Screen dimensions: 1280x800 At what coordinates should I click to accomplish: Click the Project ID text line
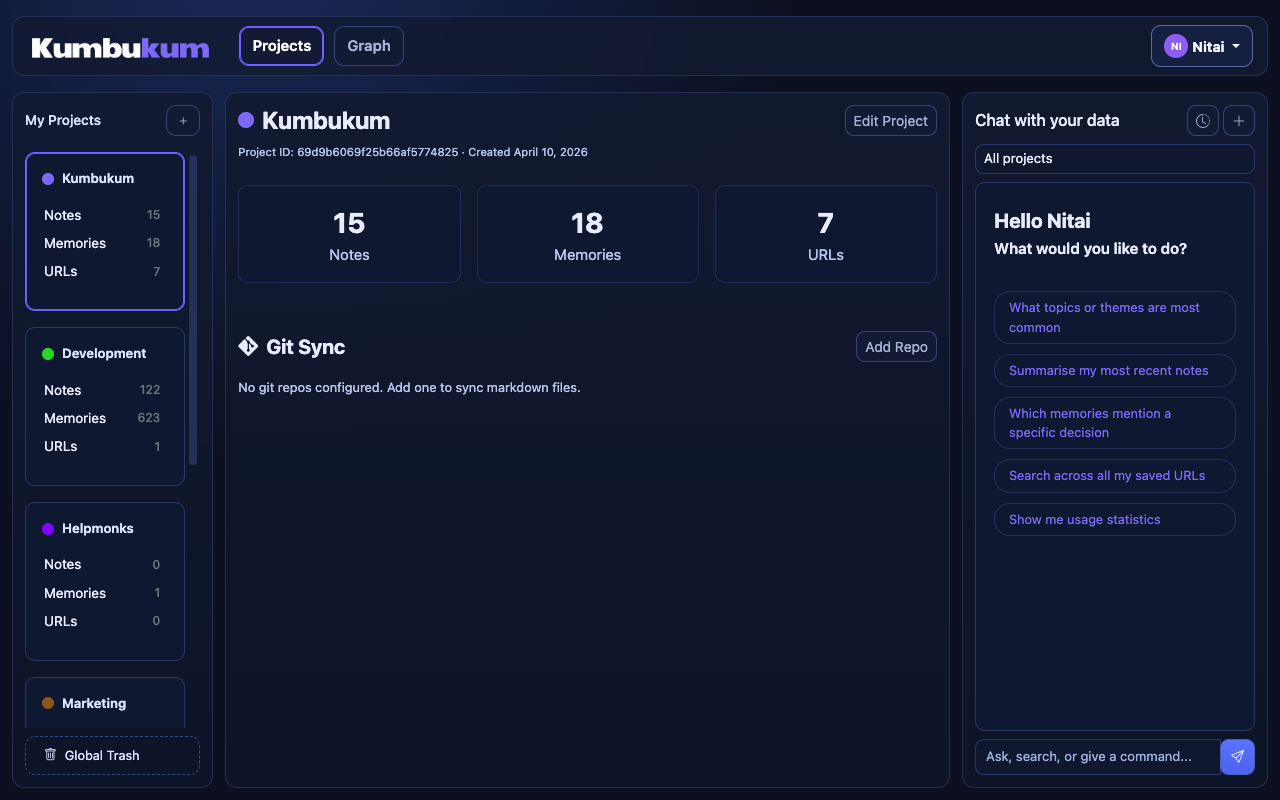coord(413,153)
